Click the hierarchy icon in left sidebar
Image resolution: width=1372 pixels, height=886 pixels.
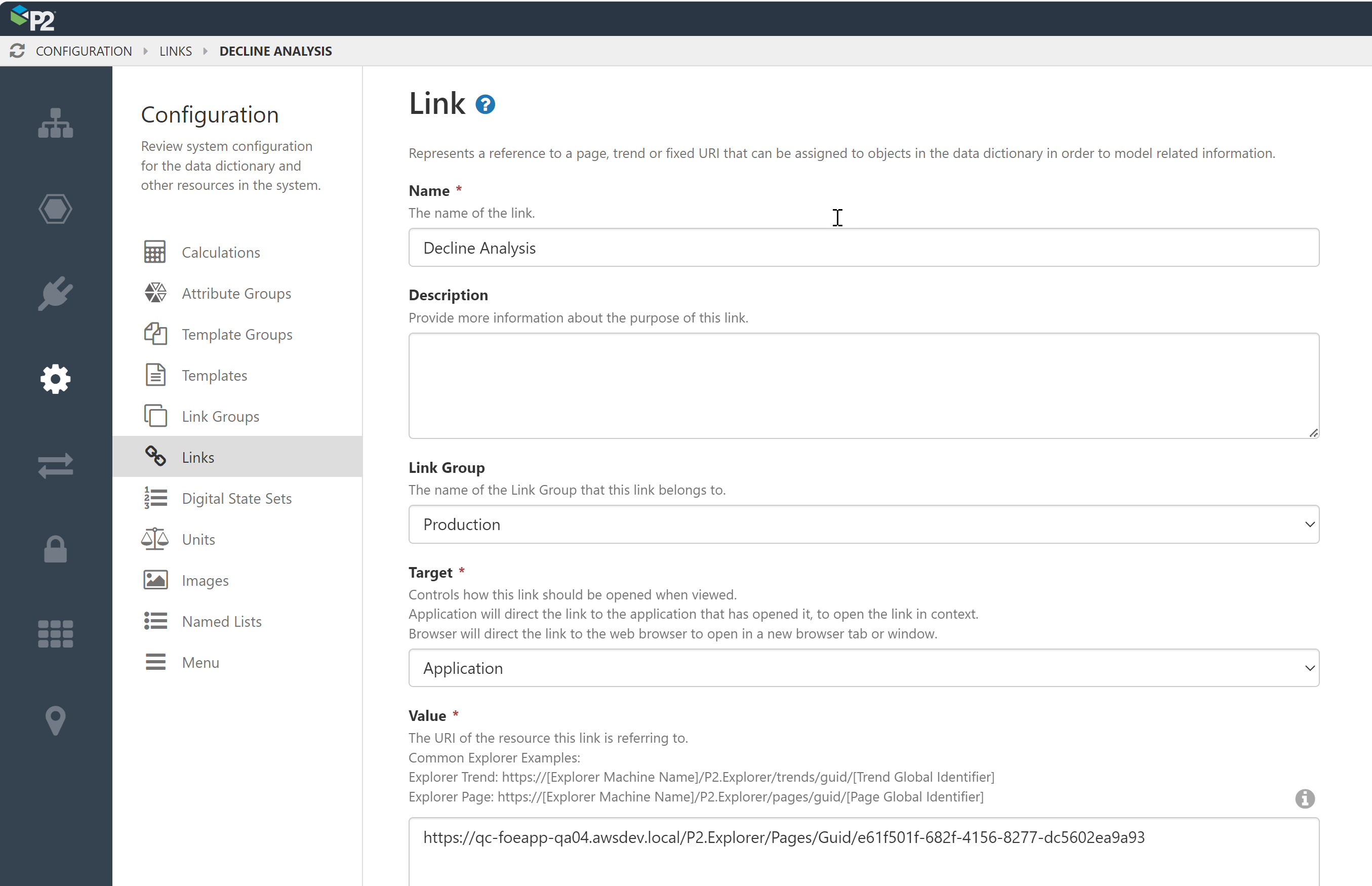click(x=55, y=123)
